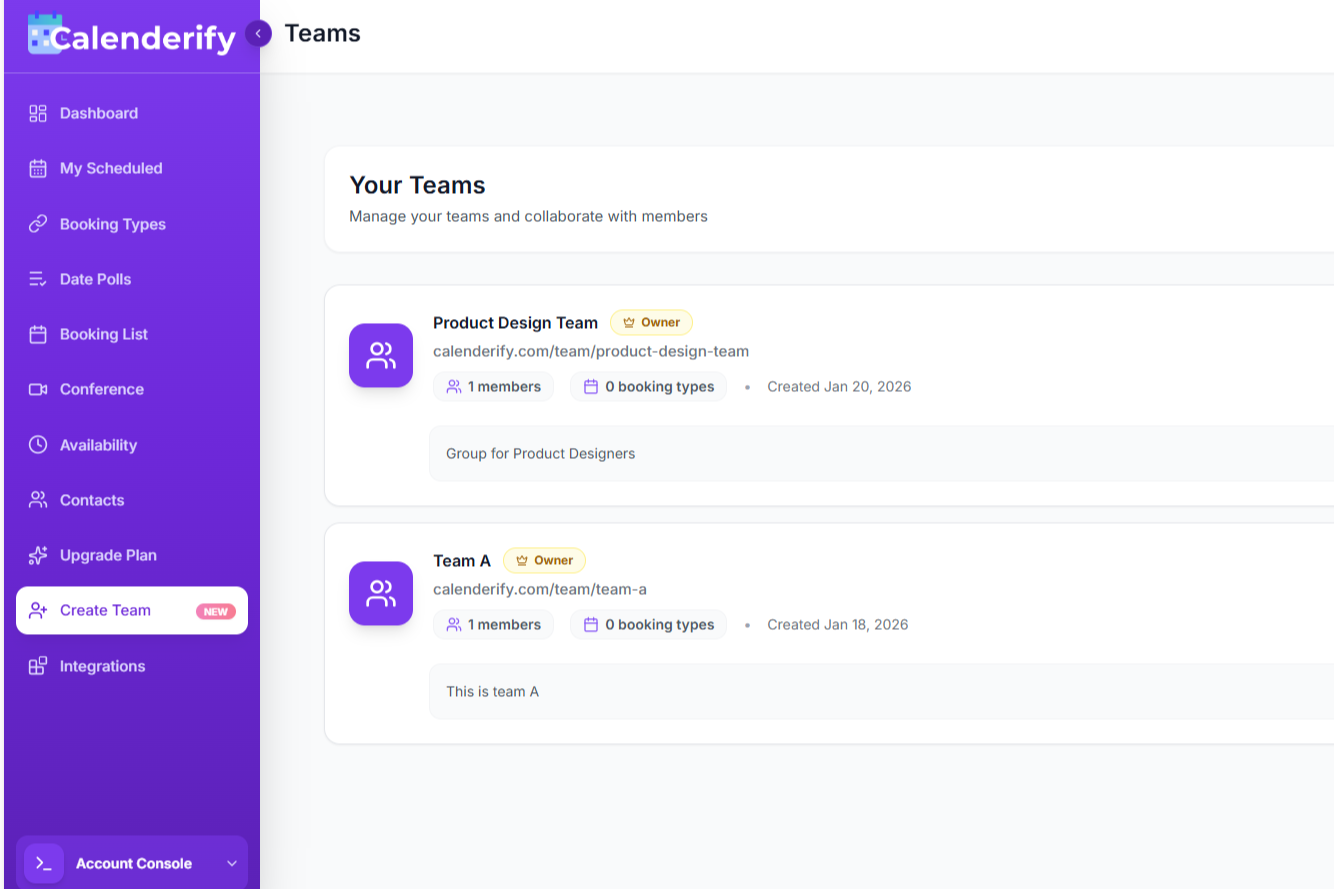Click the 1 members chip on Team A
1334x889 pixels.
pos(493,624)
